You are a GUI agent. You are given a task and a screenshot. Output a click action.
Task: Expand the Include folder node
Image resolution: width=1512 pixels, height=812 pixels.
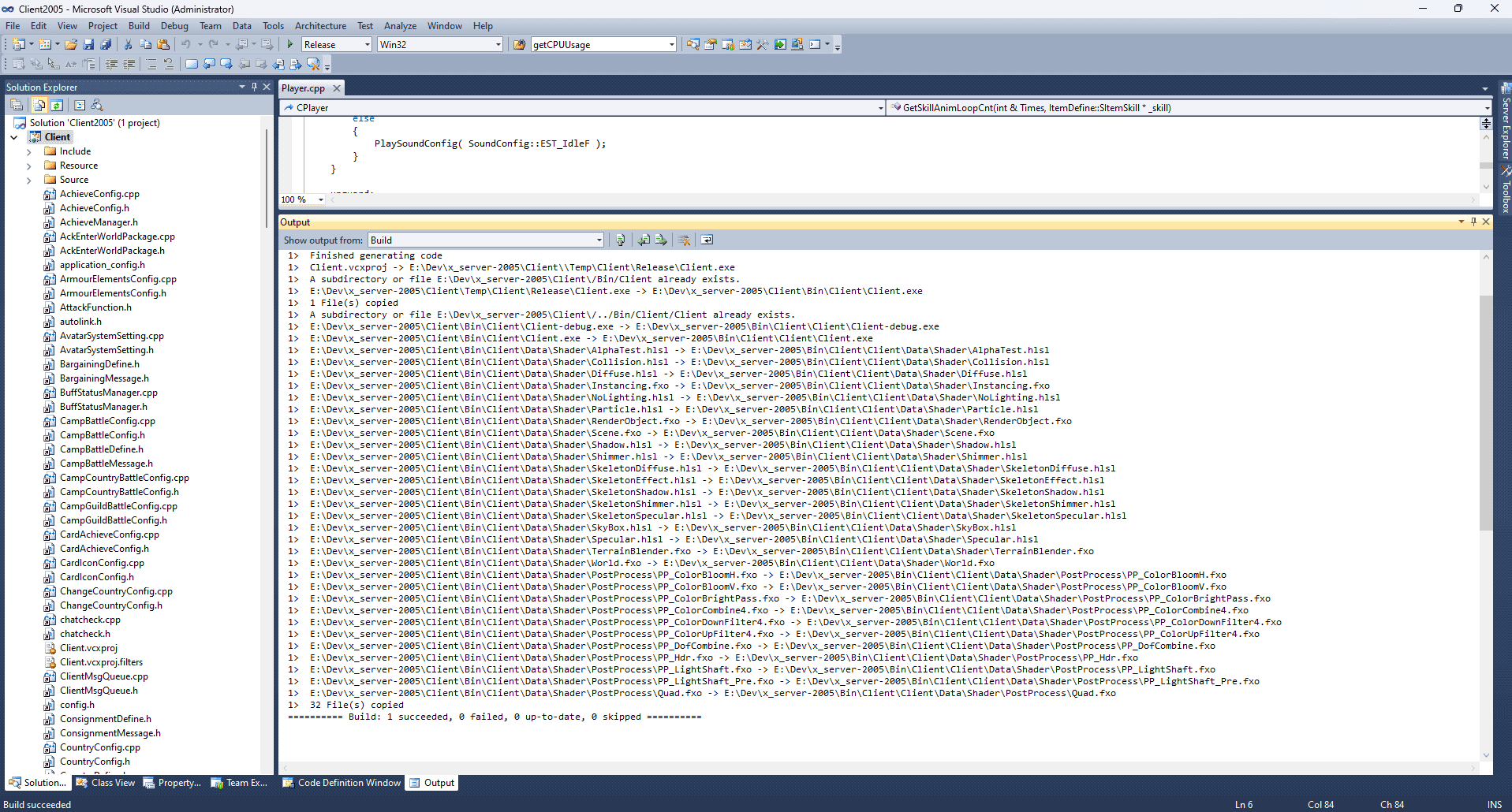(x=29, y=151)
